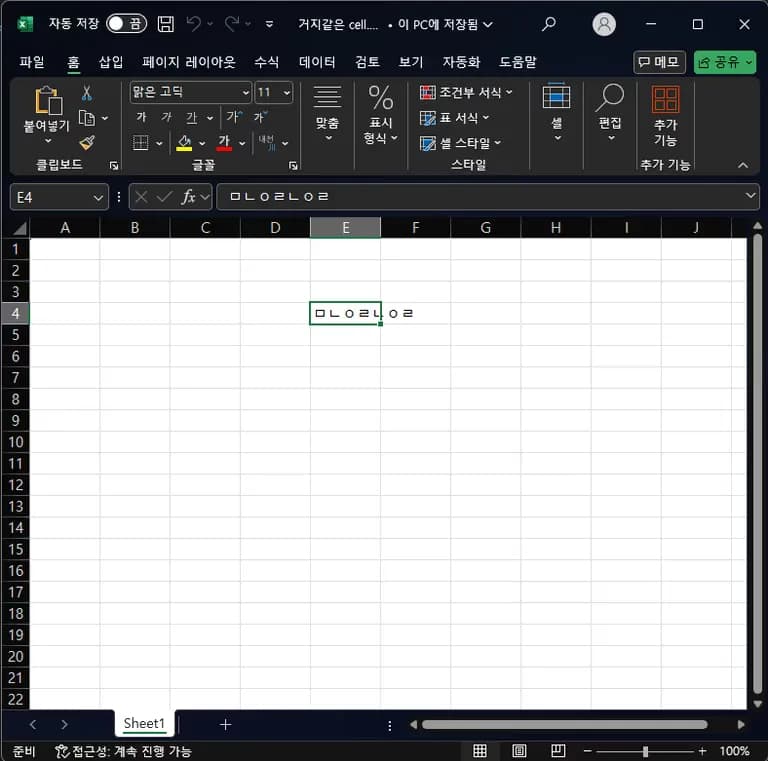Open the 편집 editing menu
The height and width of the screenshot is (761, 768).
(x=610, y=112)
